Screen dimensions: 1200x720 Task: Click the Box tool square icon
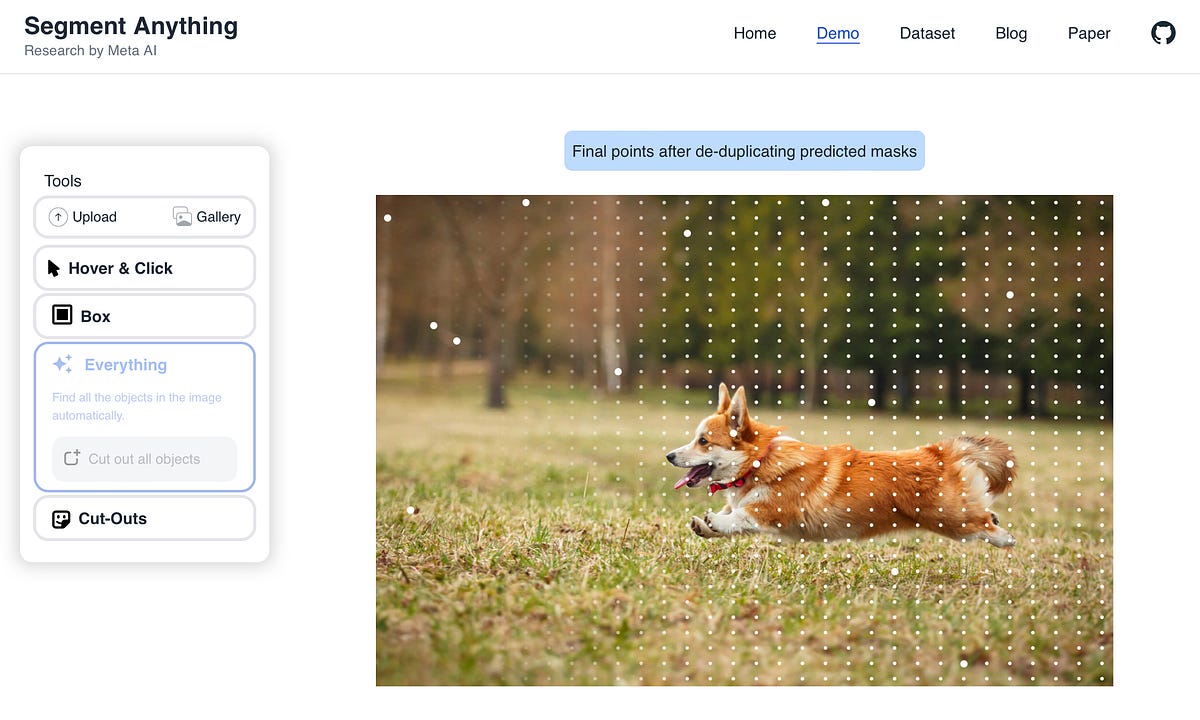tap(60, 315)
